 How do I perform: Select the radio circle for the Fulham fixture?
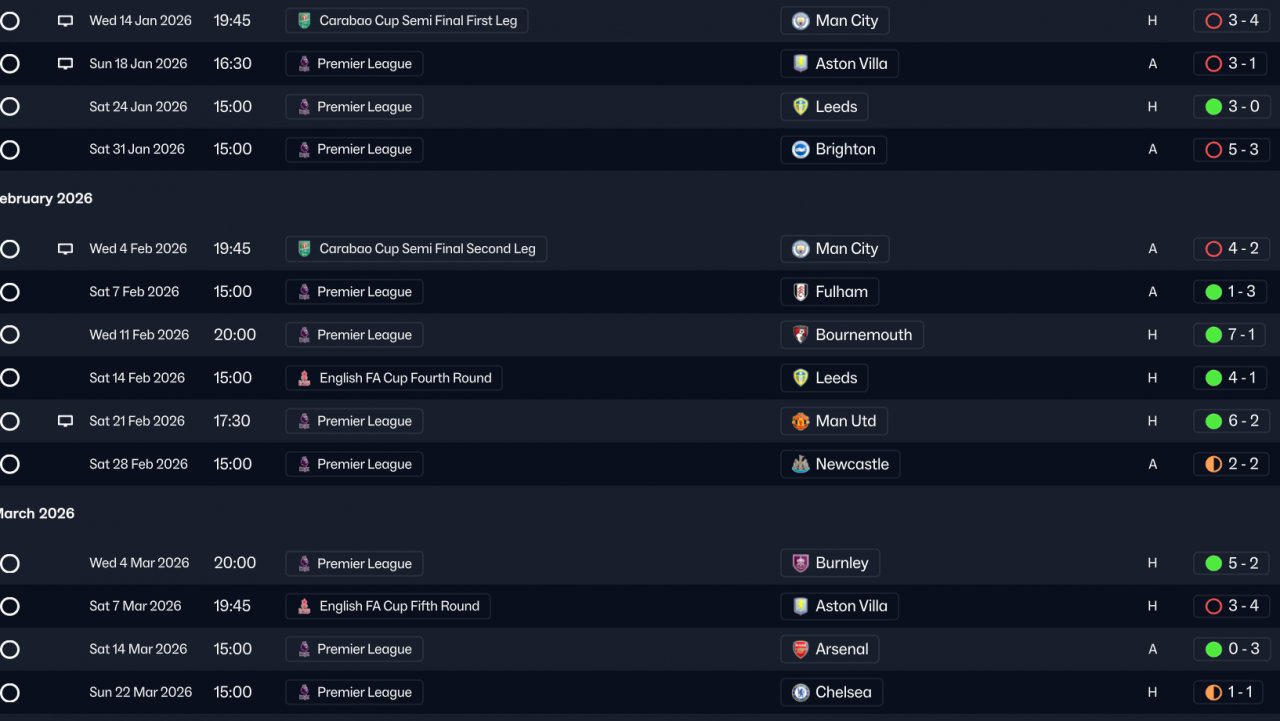click(x=10, y=292)
